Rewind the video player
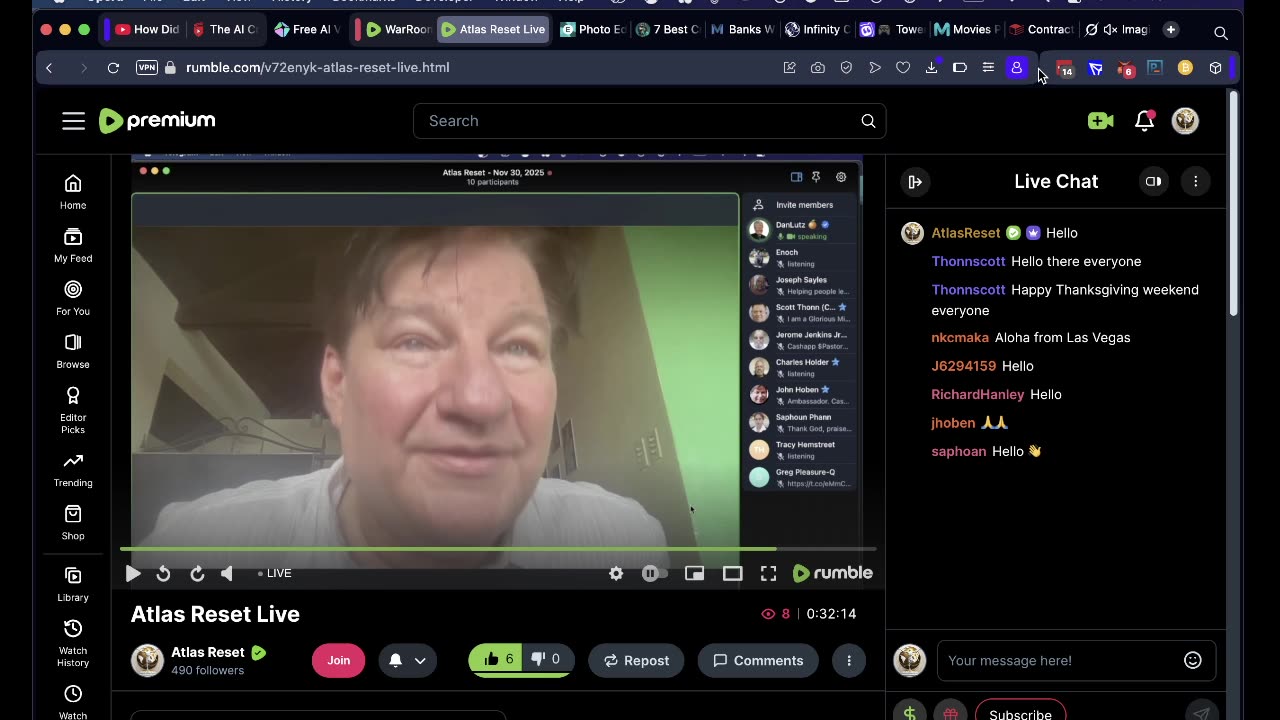1280x720 pixels. pos(163,573)
